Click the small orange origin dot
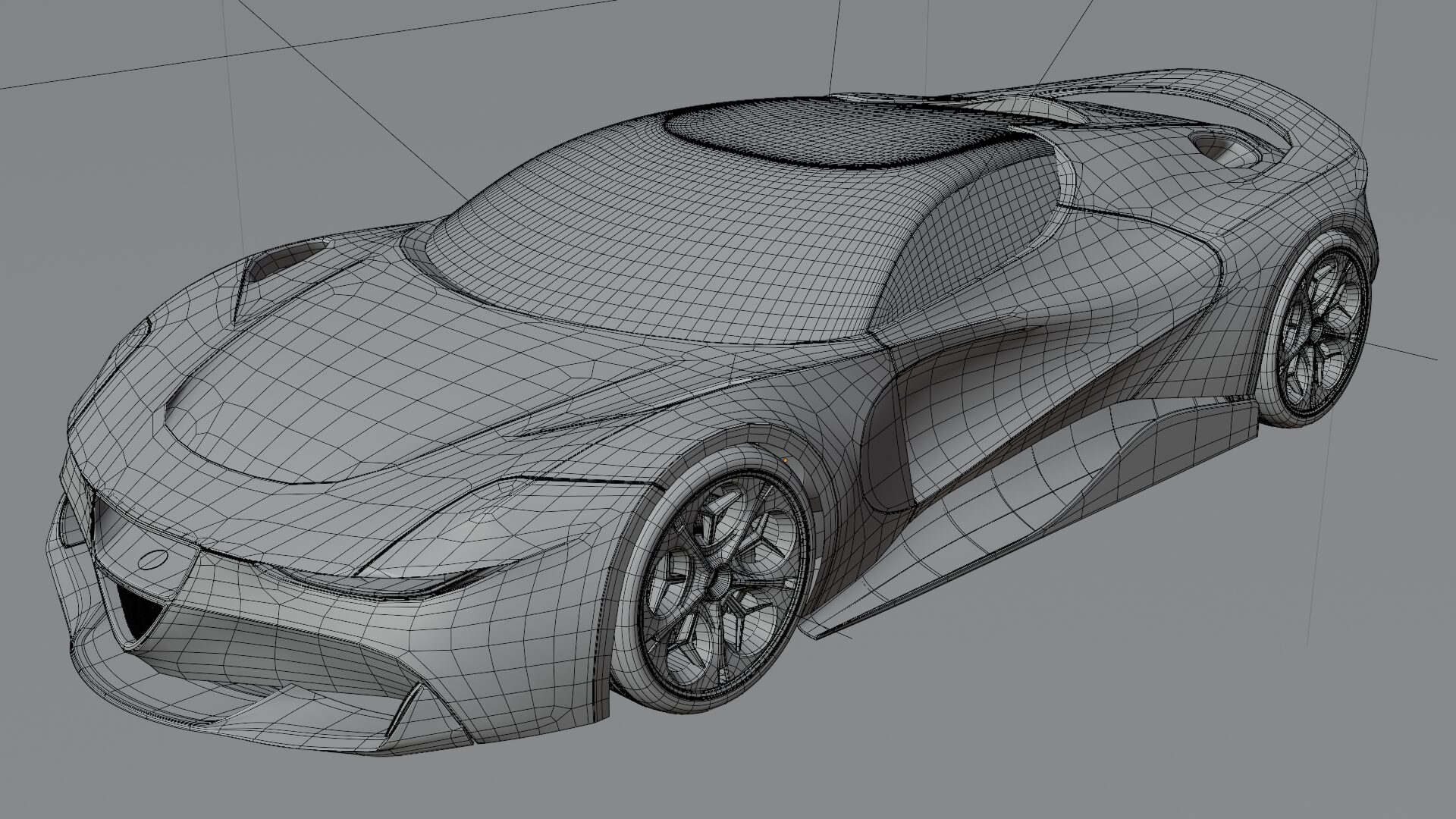 [x=785, y=460]
